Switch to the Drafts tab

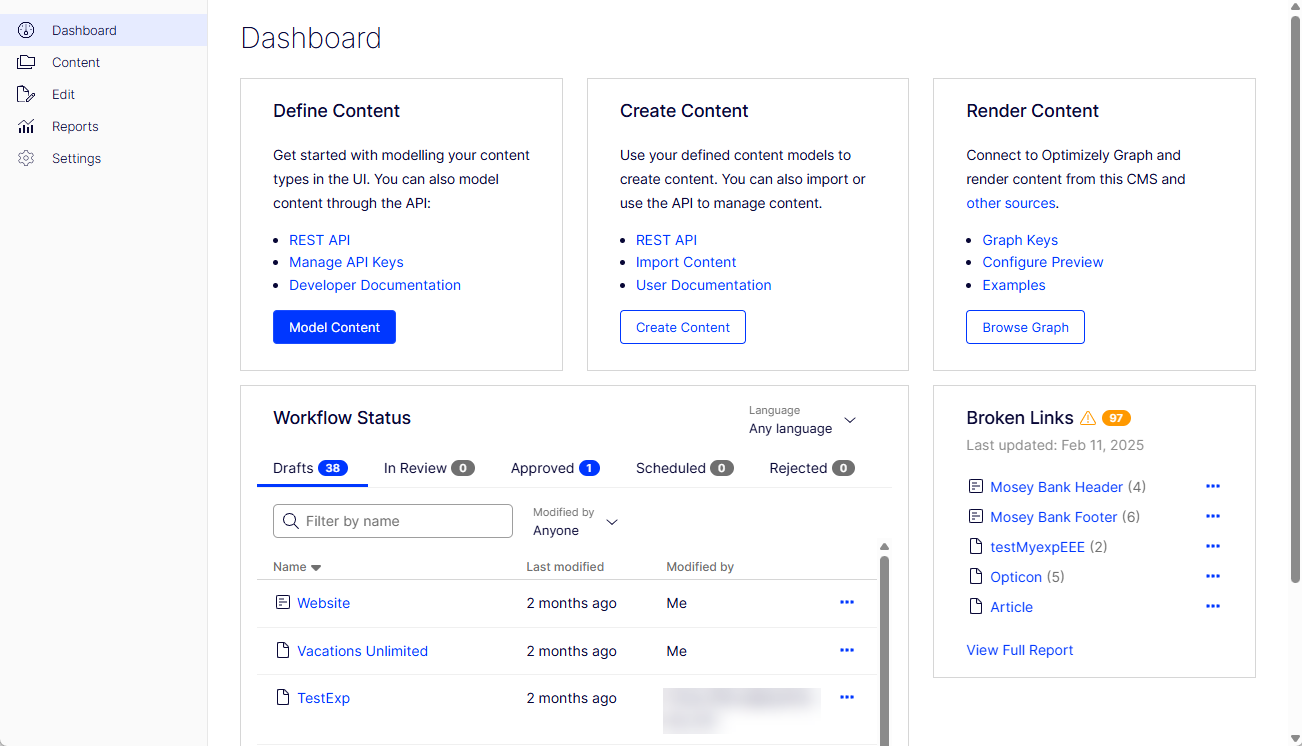point(311,468)
